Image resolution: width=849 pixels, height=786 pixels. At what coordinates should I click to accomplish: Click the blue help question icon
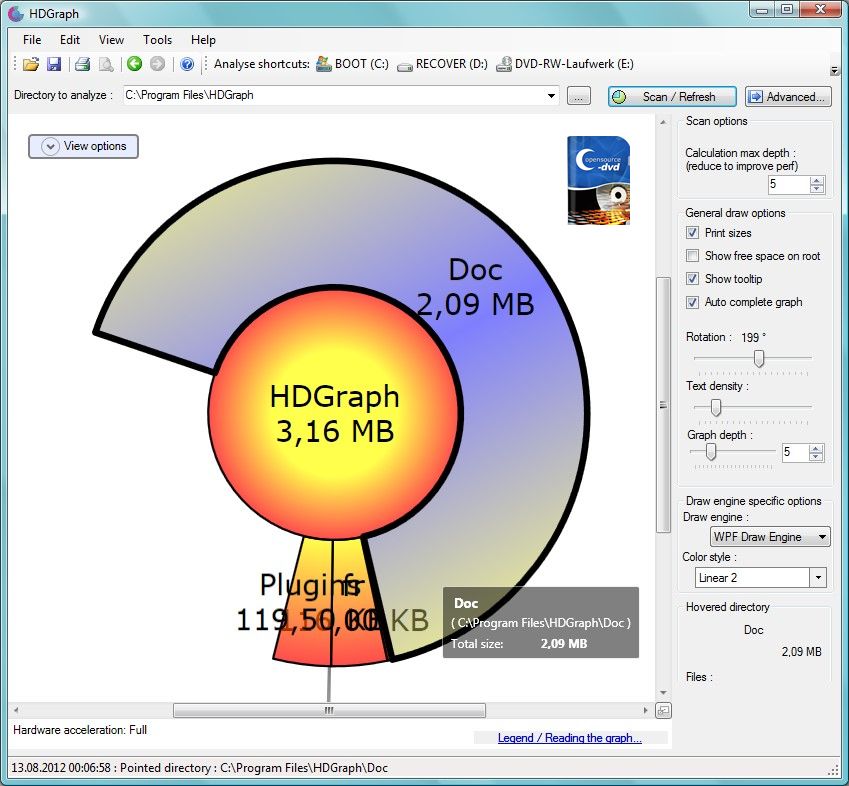[x=187, y=64]
